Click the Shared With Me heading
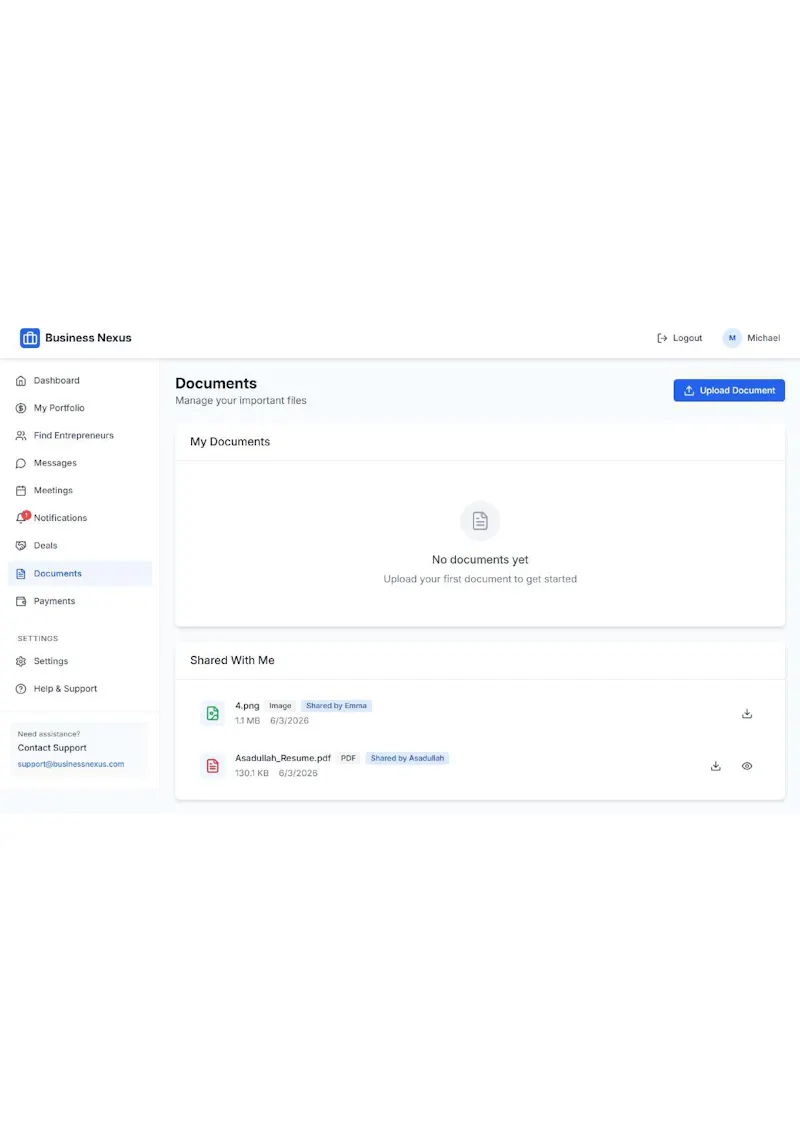The height and width of the screenshot is (1132, 800). coord(232,660)
